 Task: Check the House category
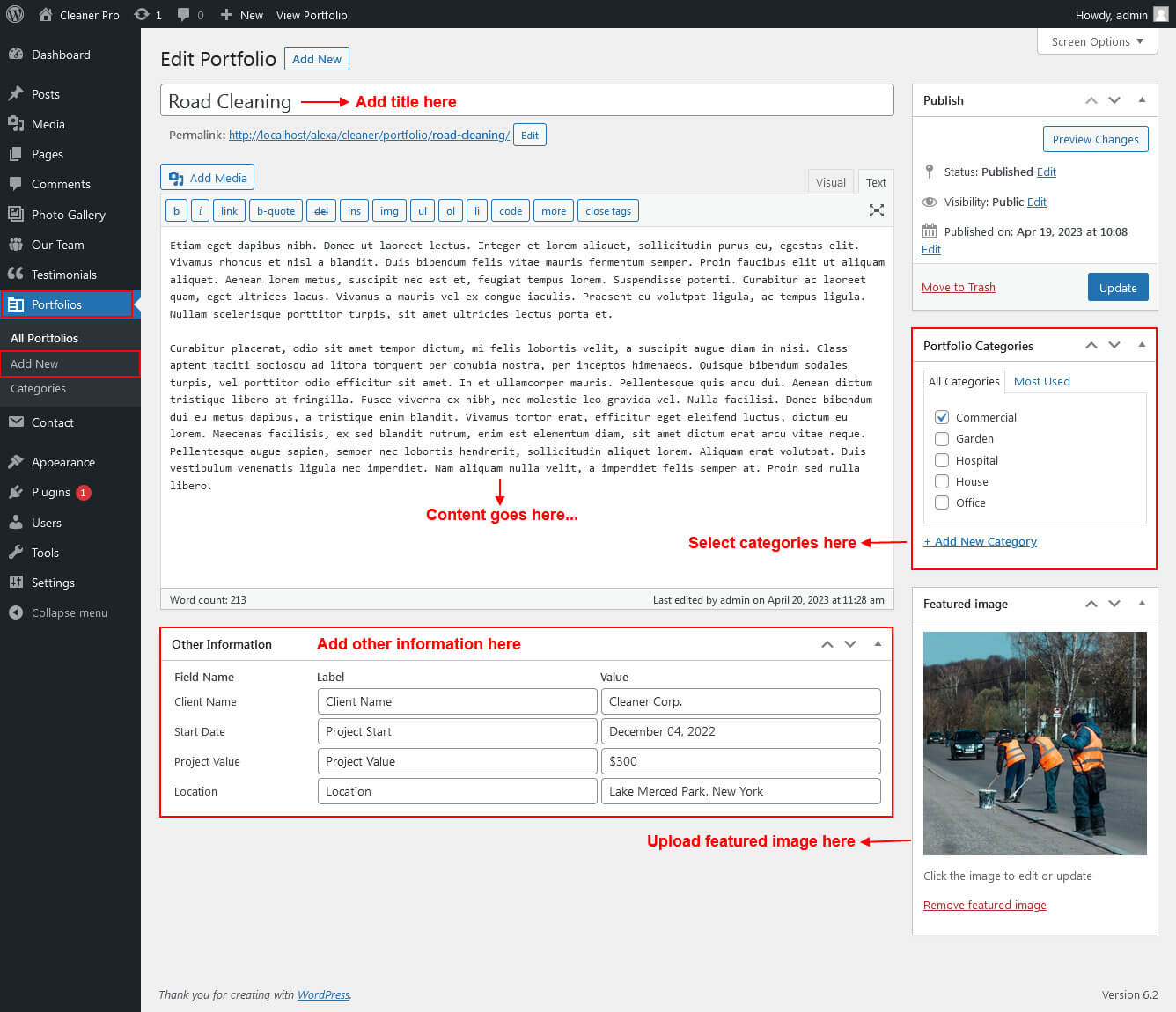pyautogui.click(x=942, y=481)
